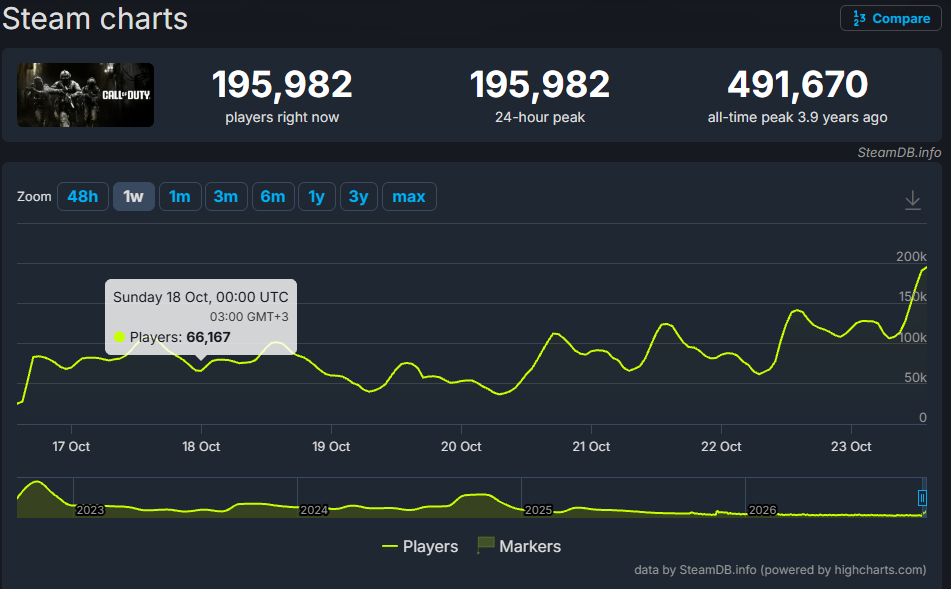Click the 17 Oct axis label
The height and width of the screenshot is (589, 951).
coord(71,446)
